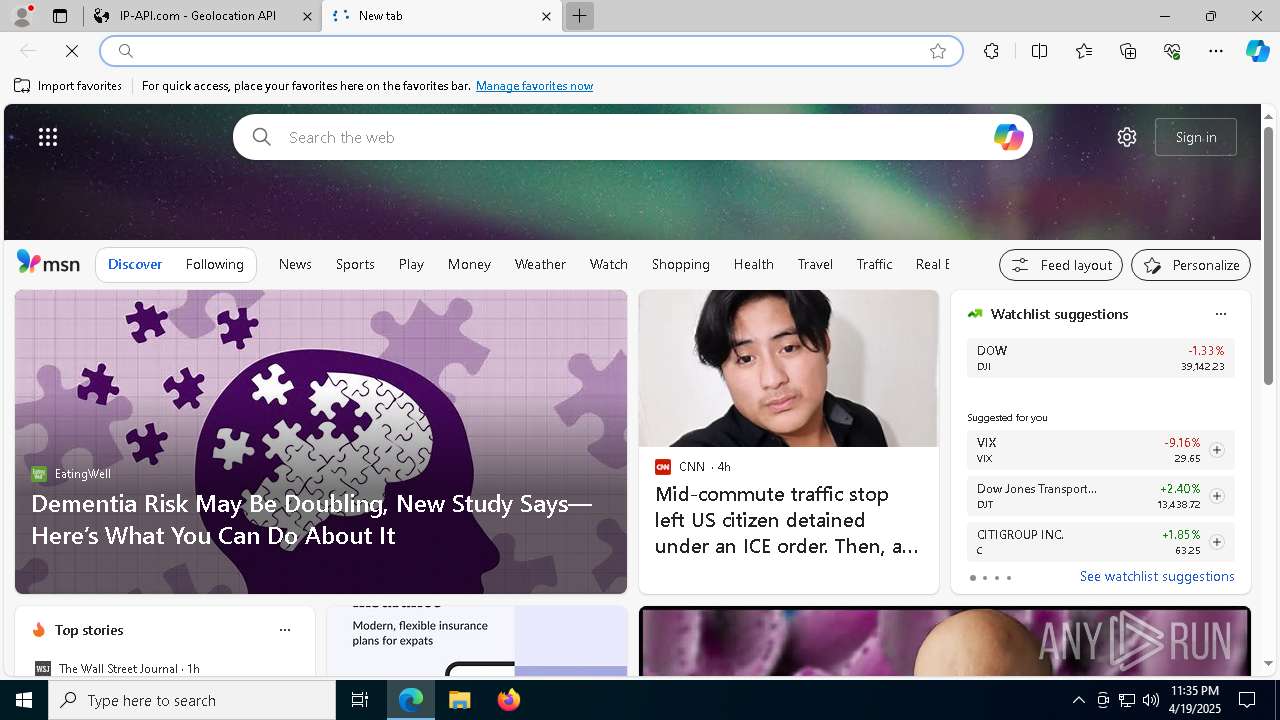Open the News category
Viewport: 1280px width, 720px height.
tap(295, 264)
